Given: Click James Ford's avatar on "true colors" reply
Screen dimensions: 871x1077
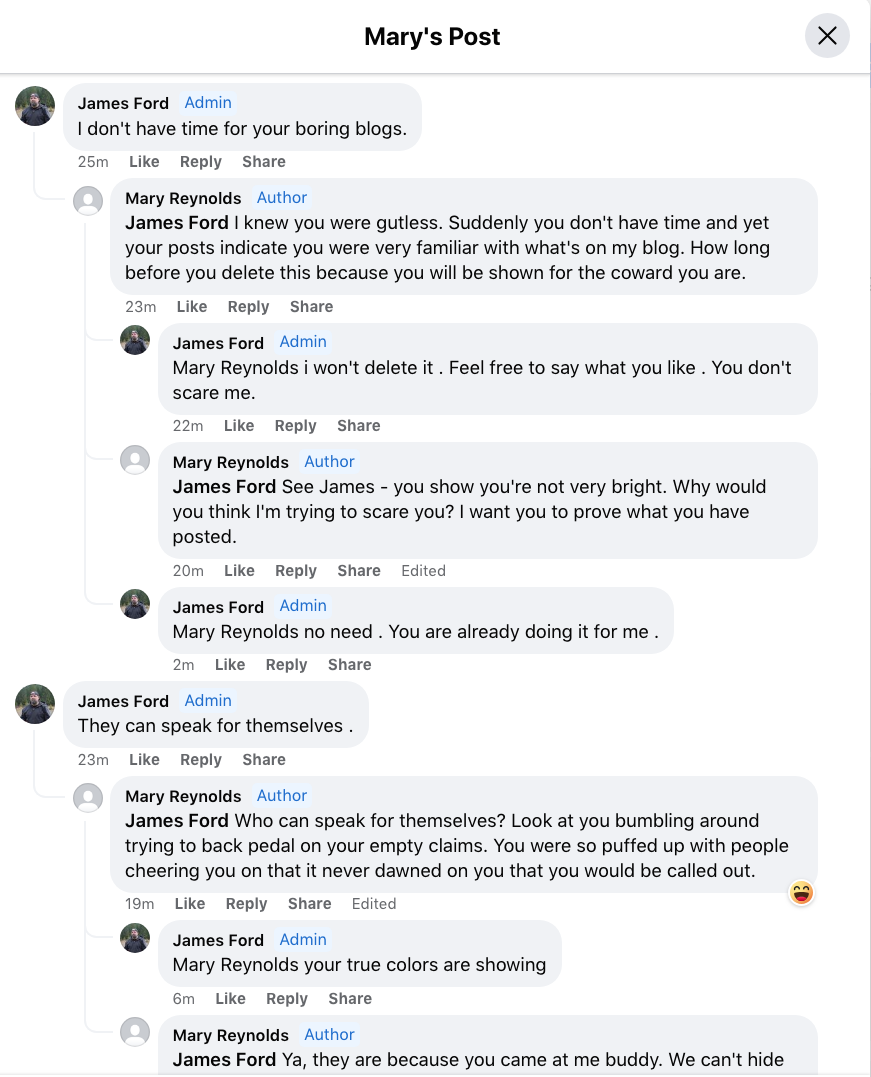Looking at the screenshot, I should coord(135,938).
